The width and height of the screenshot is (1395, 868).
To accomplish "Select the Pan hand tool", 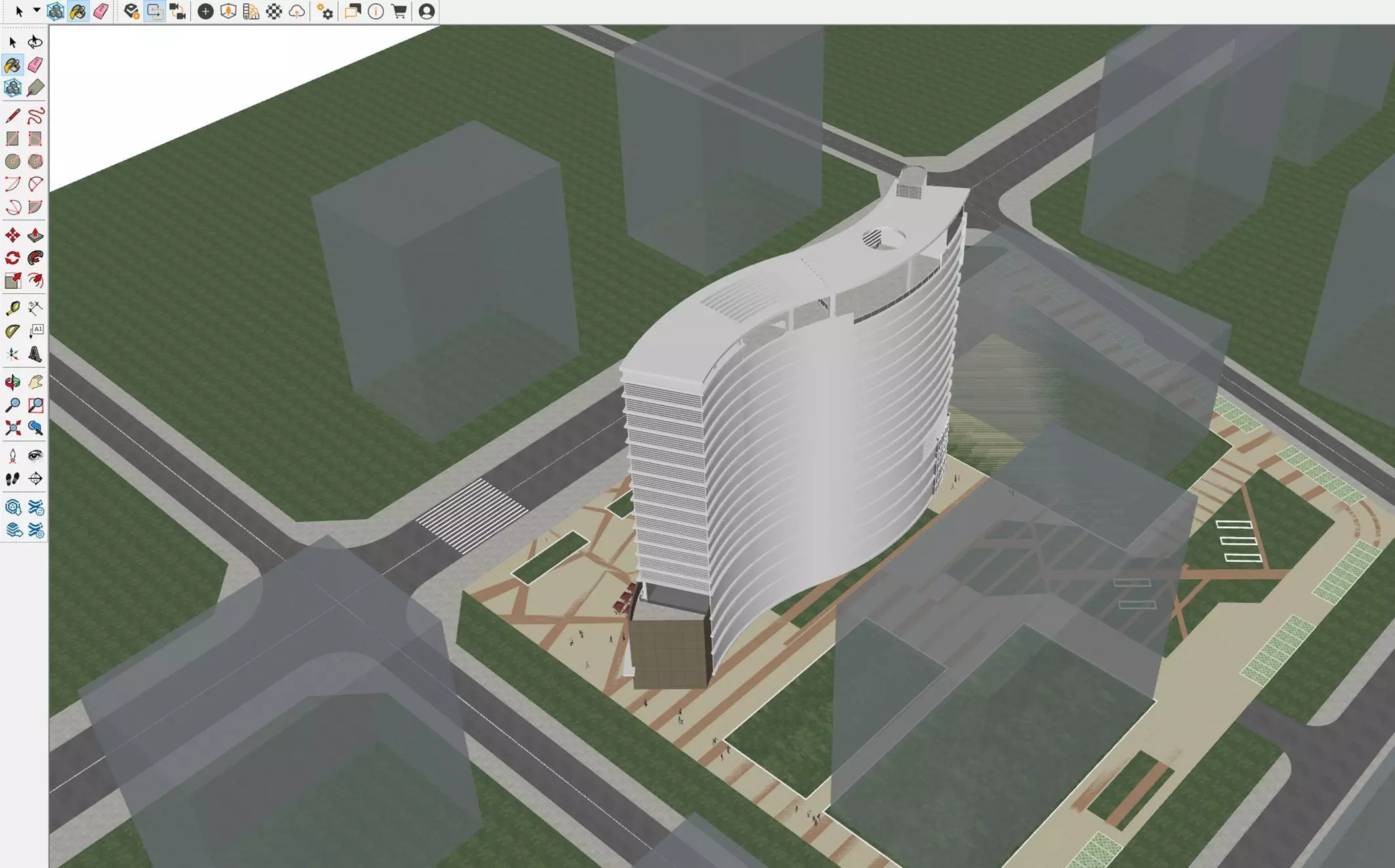I will 35,382.
